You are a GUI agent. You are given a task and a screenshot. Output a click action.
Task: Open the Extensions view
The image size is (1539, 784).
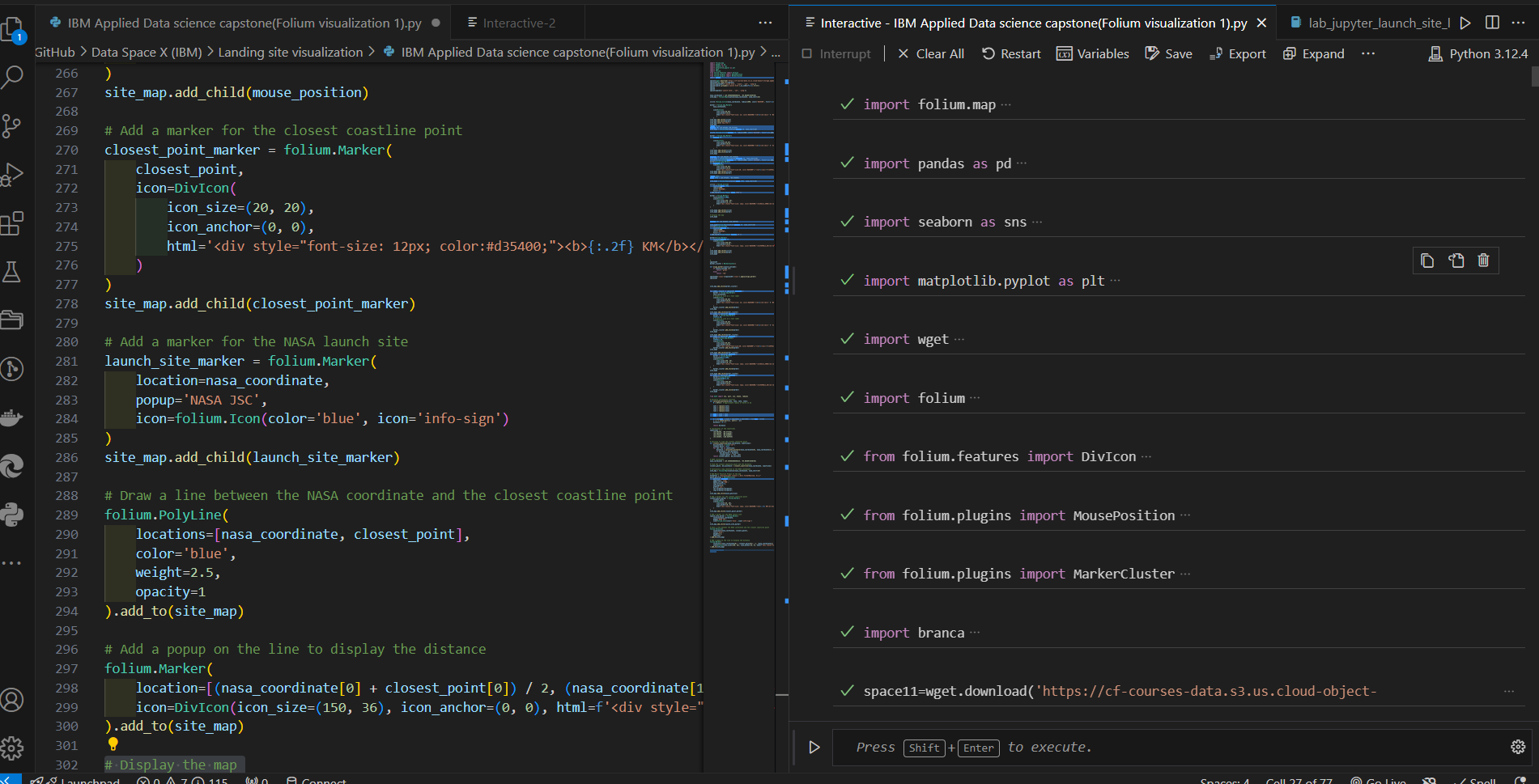13,223
